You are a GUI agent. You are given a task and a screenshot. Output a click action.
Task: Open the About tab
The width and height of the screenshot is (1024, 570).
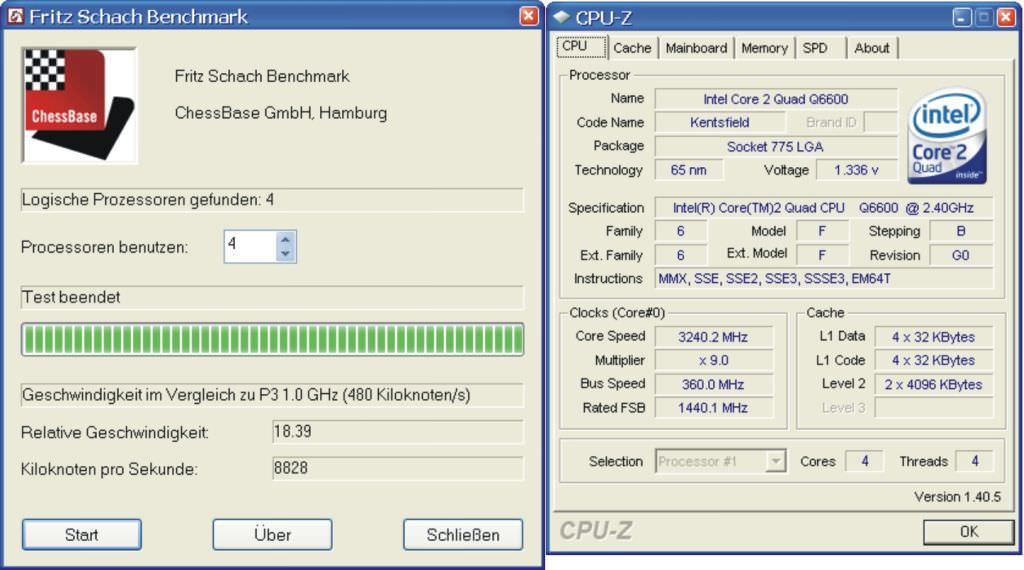click(x=872, y=48)
